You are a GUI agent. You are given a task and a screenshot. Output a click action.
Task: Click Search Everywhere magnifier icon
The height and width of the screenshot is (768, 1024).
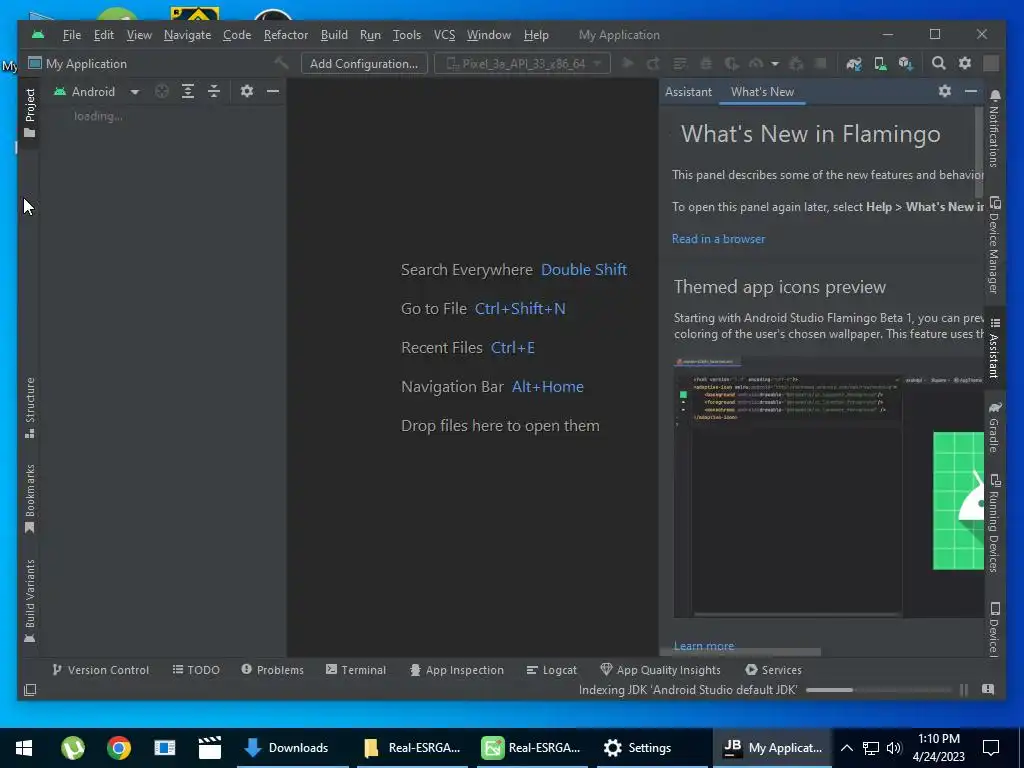[x=938, y=63]
